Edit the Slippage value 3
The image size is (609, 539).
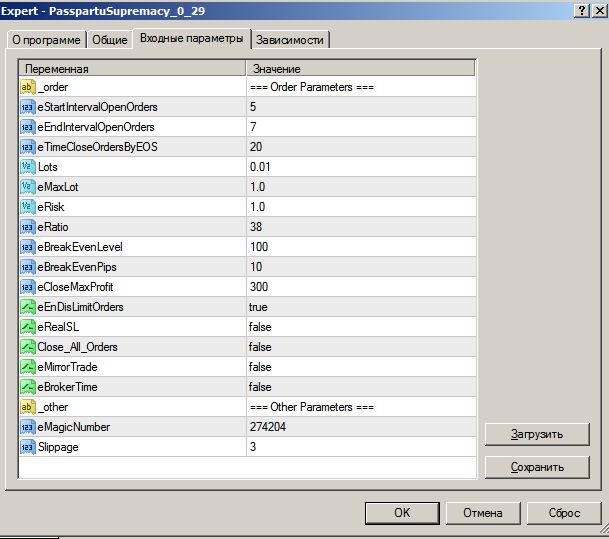(x=361, y=447)
